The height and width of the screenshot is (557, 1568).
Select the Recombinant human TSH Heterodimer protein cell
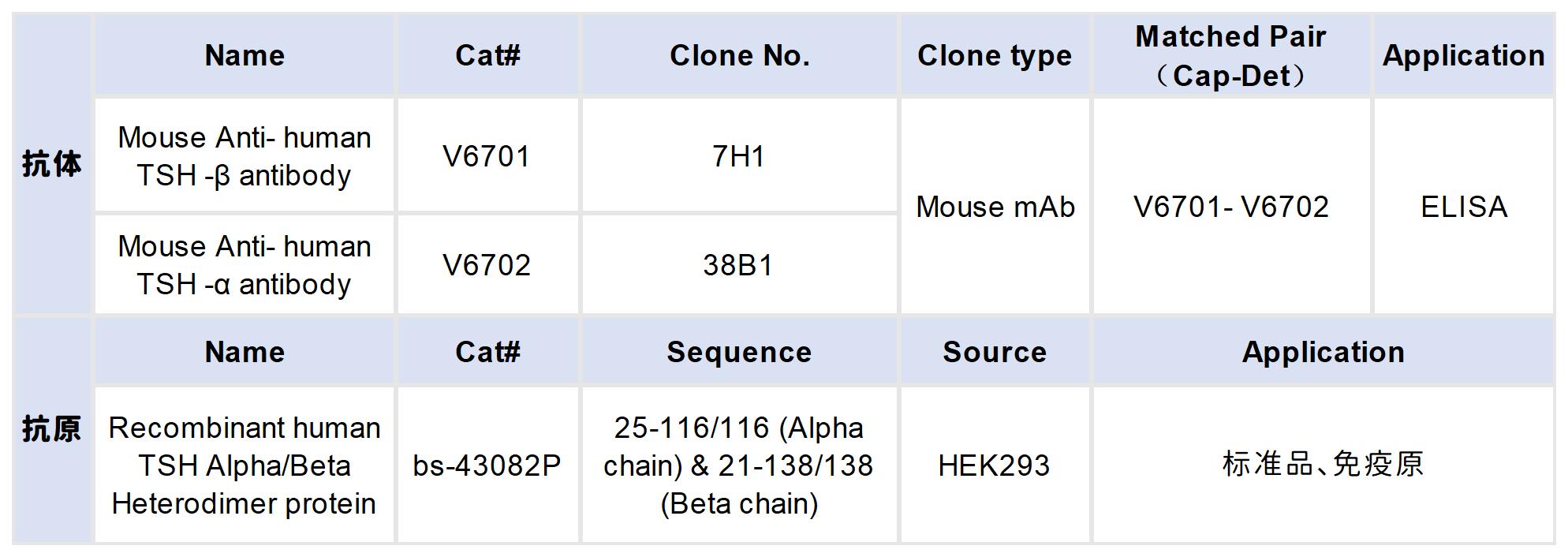point(245,465)
